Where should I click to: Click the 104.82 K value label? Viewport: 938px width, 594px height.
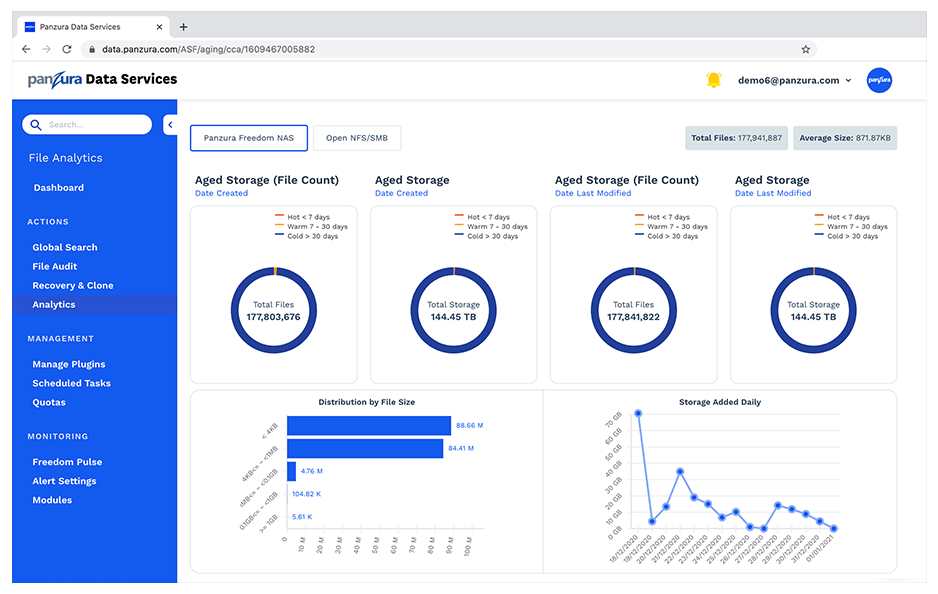[x=306, y=494]
